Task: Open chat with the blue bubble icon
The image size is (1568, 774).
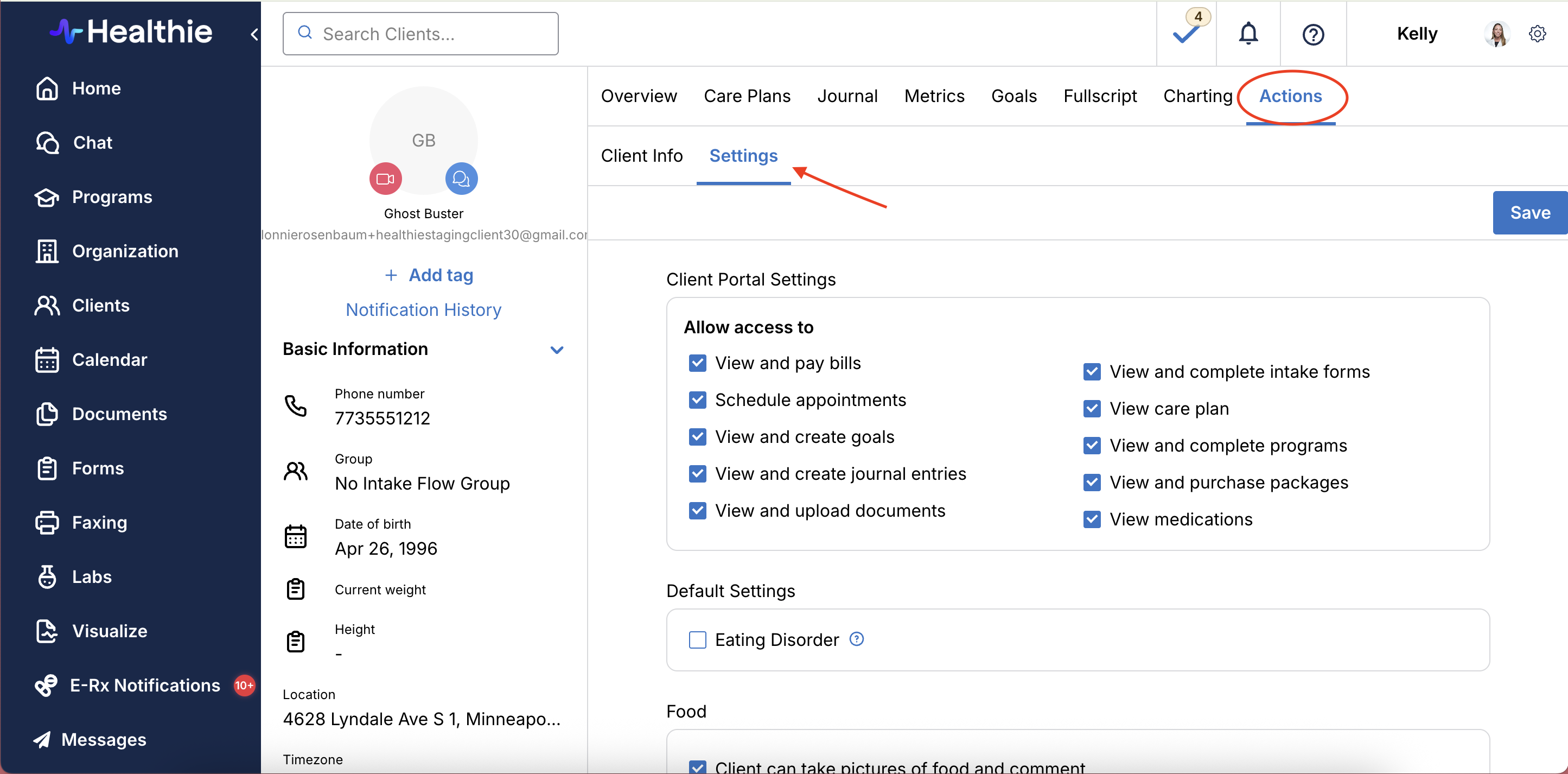Action: [x=461, y=179]
